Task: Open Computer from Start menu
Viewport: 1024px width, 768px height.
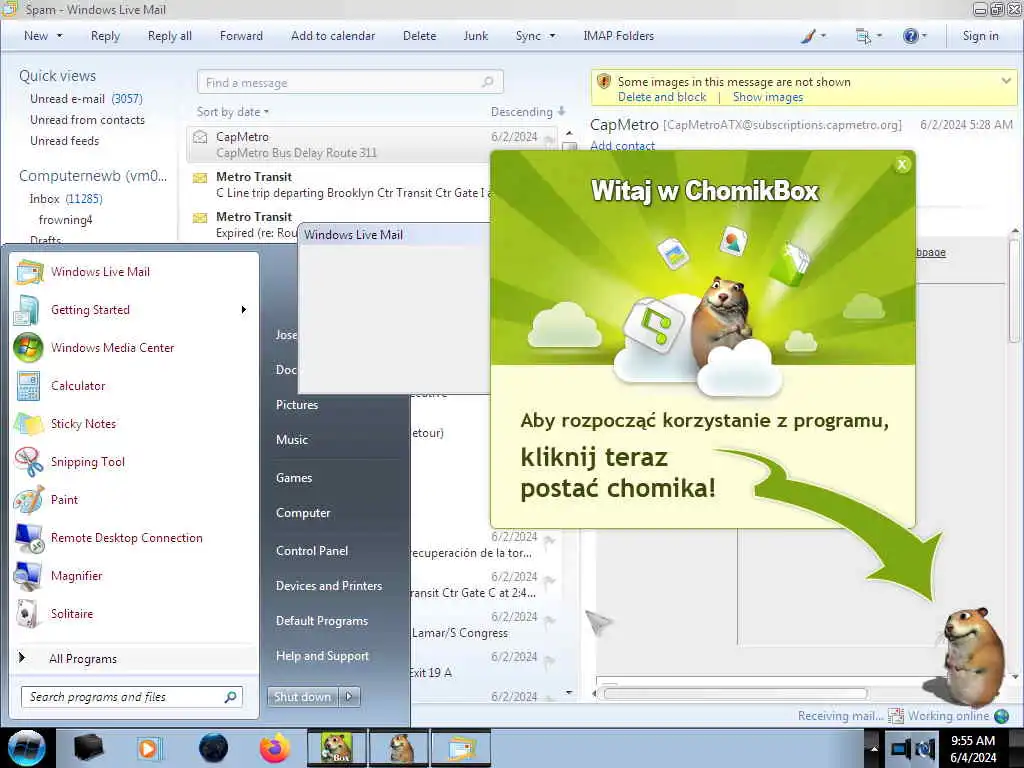Action: pos(302,513)
